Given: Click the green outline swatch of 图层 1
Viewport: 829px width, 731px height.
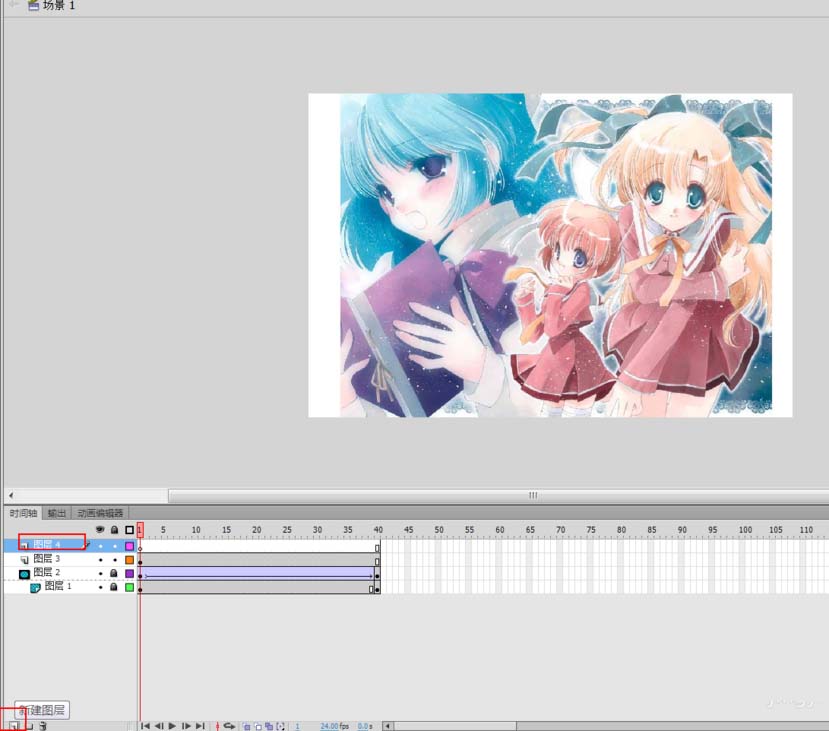Looking at the screenshot, I should point(130,587).
